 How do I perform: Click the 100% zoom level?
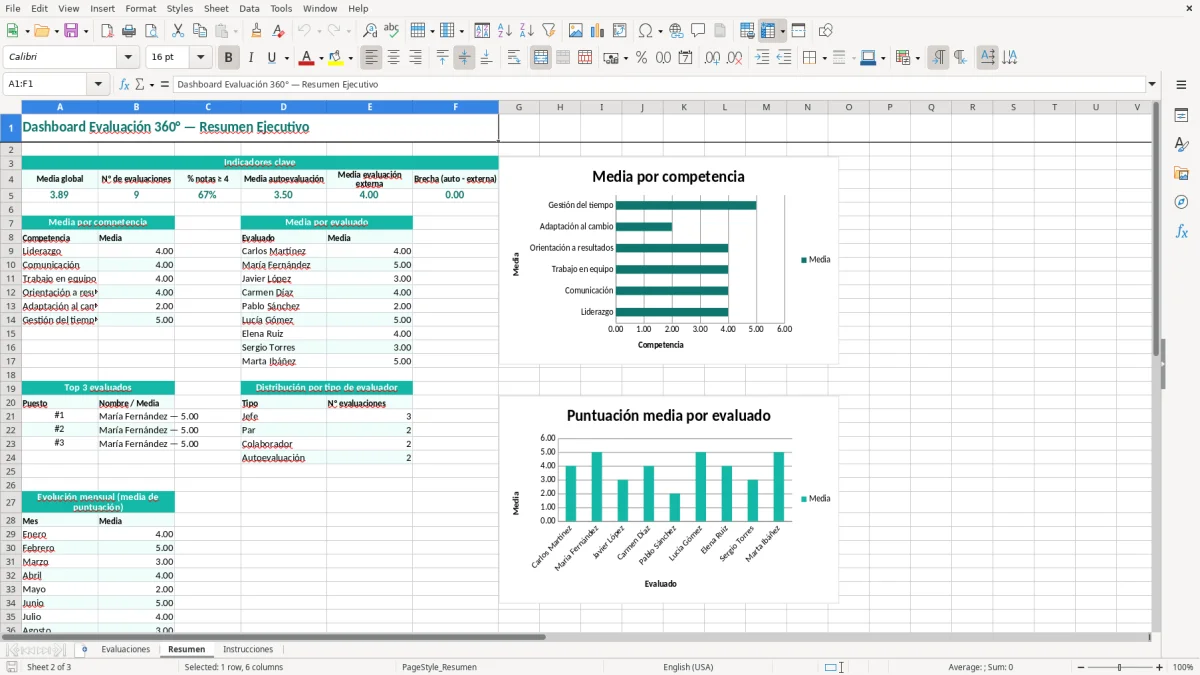[1183, 667]
